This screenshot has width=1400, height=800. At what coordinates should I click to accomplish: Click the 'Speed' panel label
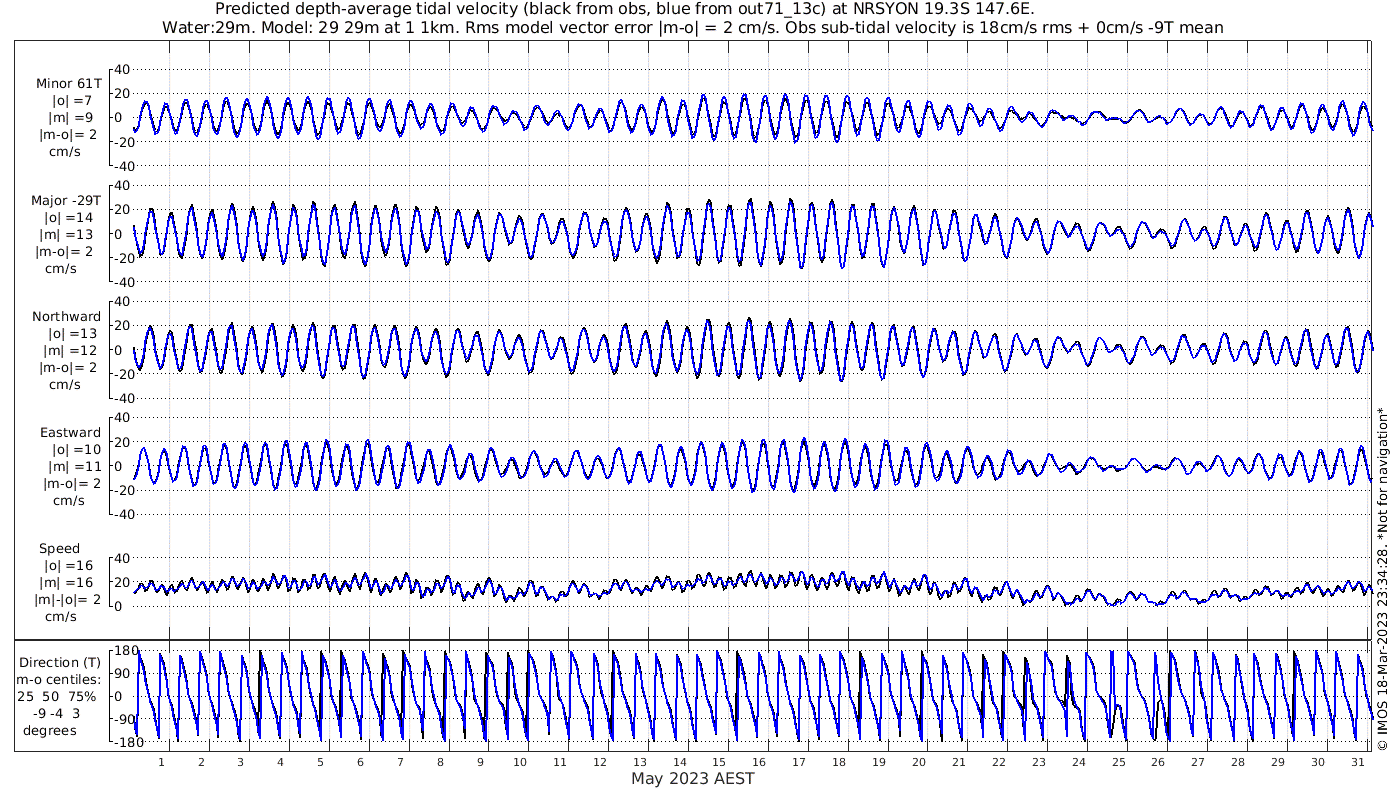60,548
